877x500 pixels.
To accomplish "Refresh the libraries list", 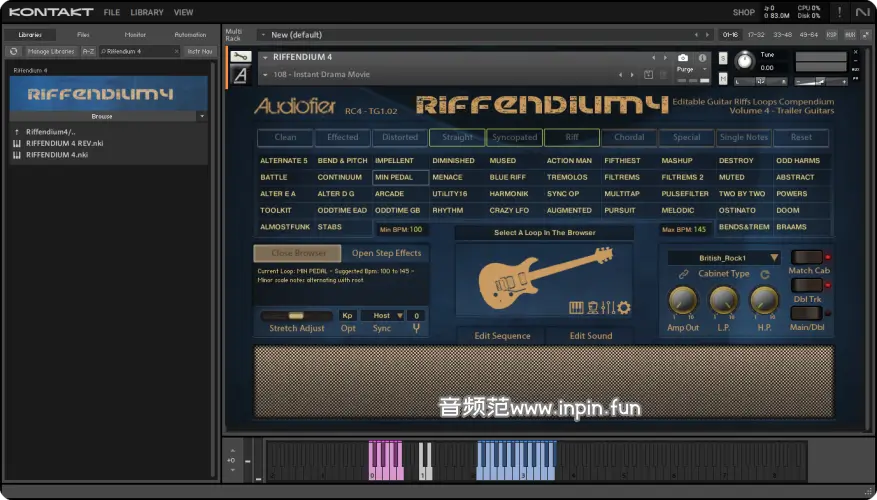I will [14, 51].
